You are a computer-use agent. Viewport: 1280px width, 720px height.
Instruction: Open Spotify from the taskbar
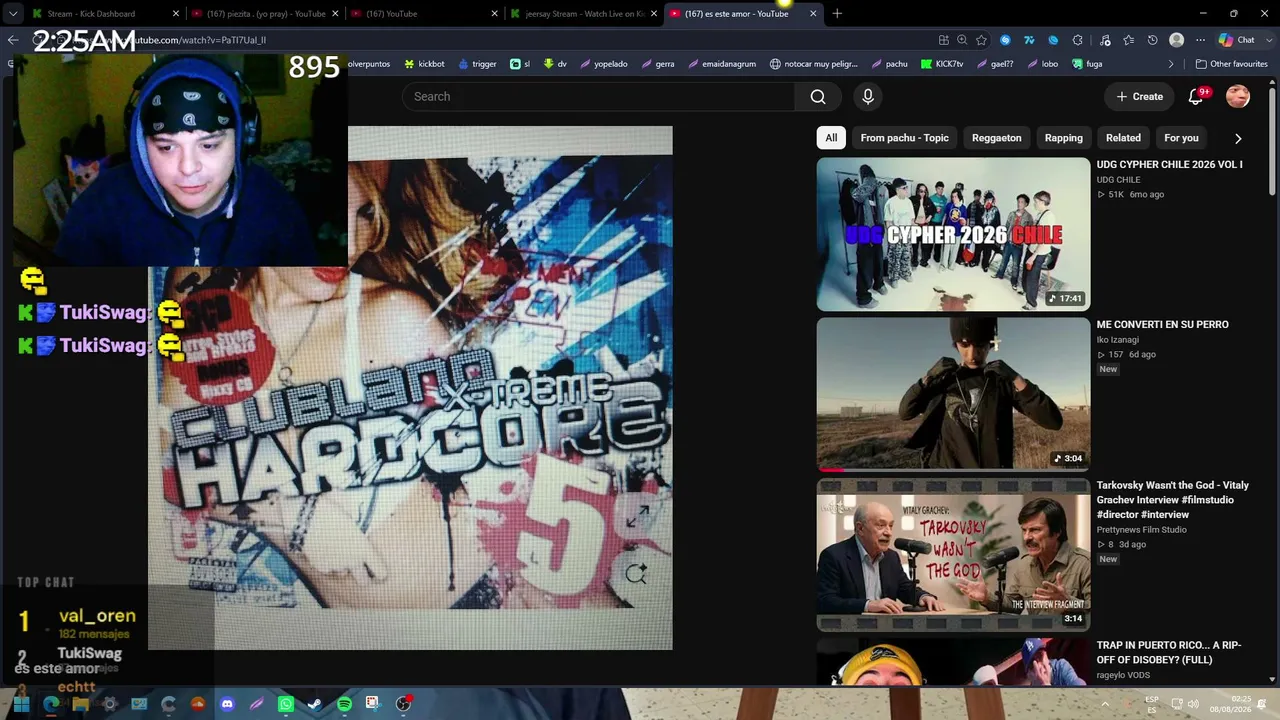click(x=344, y=704)
